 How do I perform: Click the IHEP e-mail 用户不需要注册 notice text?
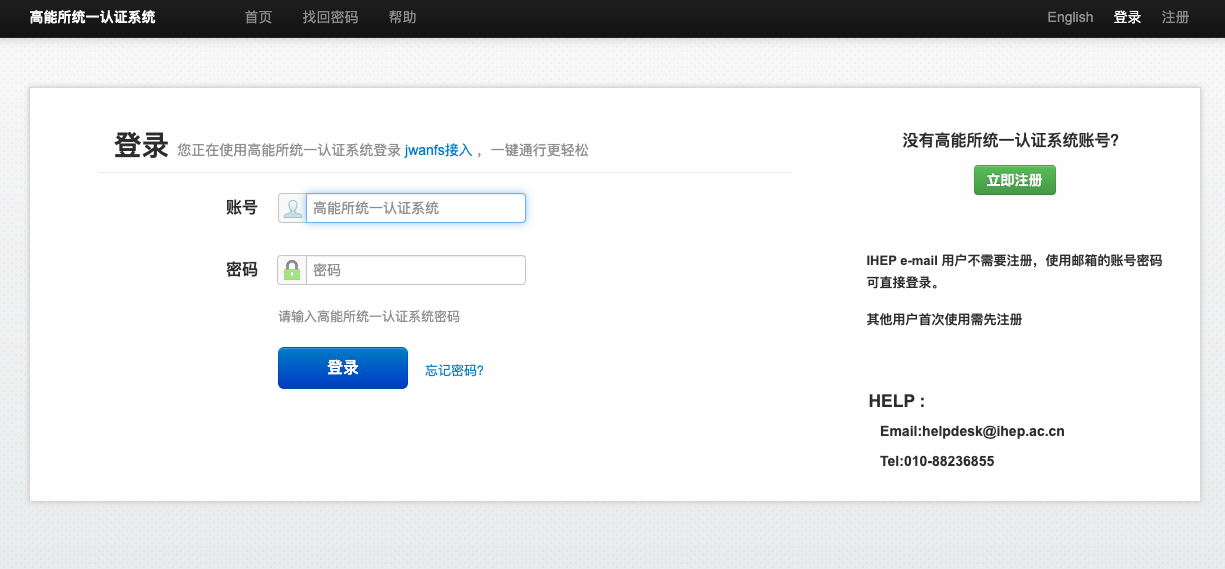1014,271
